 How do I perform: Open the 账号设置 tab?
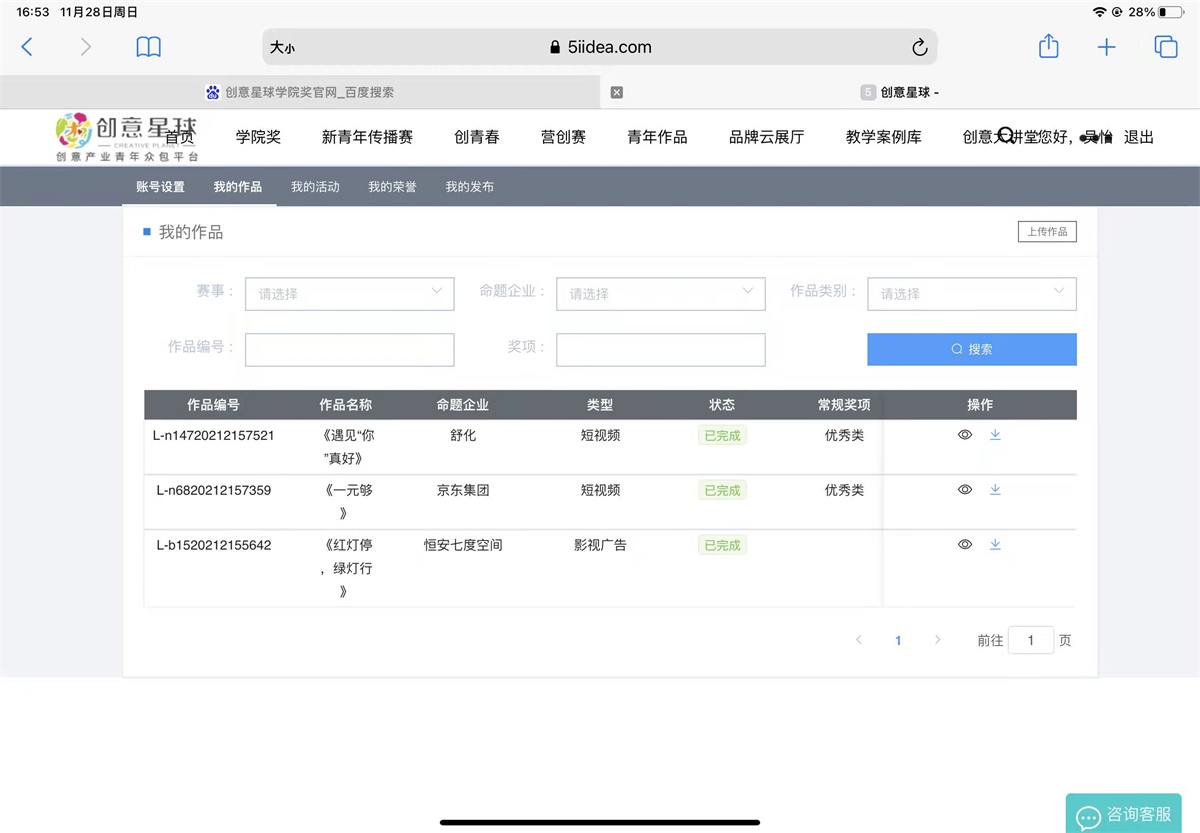[160, 187]
